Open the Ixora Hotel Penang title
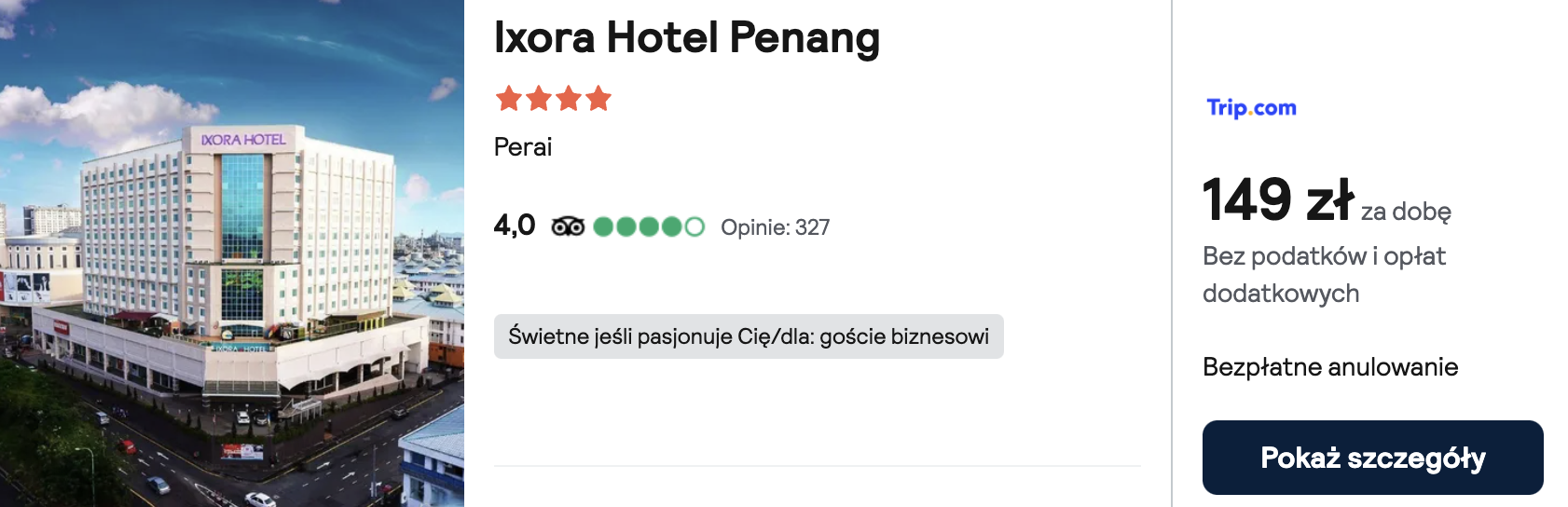Viewport: 1568px width, 507px height. (687, 37)
